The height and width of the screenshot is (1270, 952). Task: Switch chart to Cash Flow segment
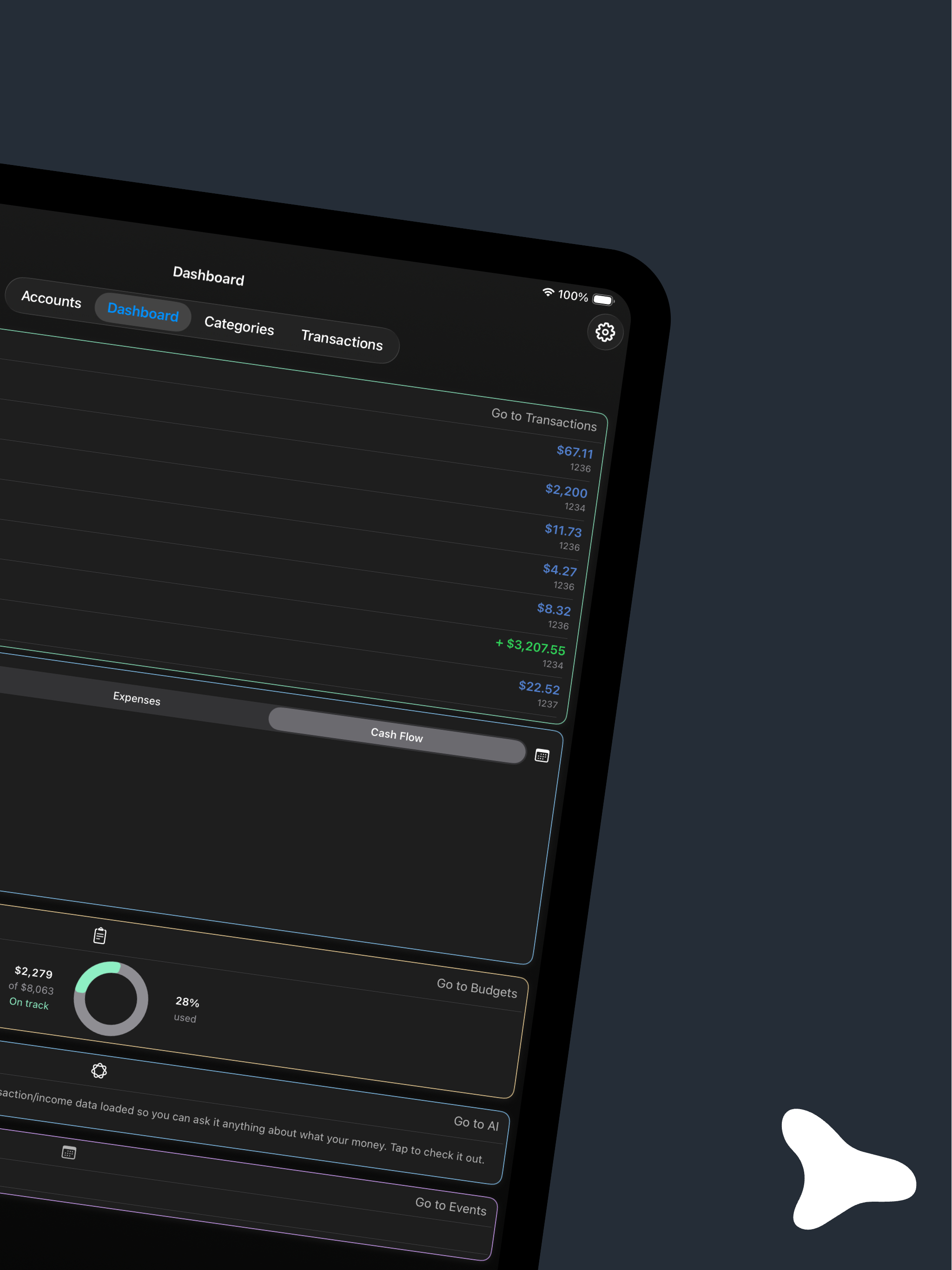coord(397,735)
